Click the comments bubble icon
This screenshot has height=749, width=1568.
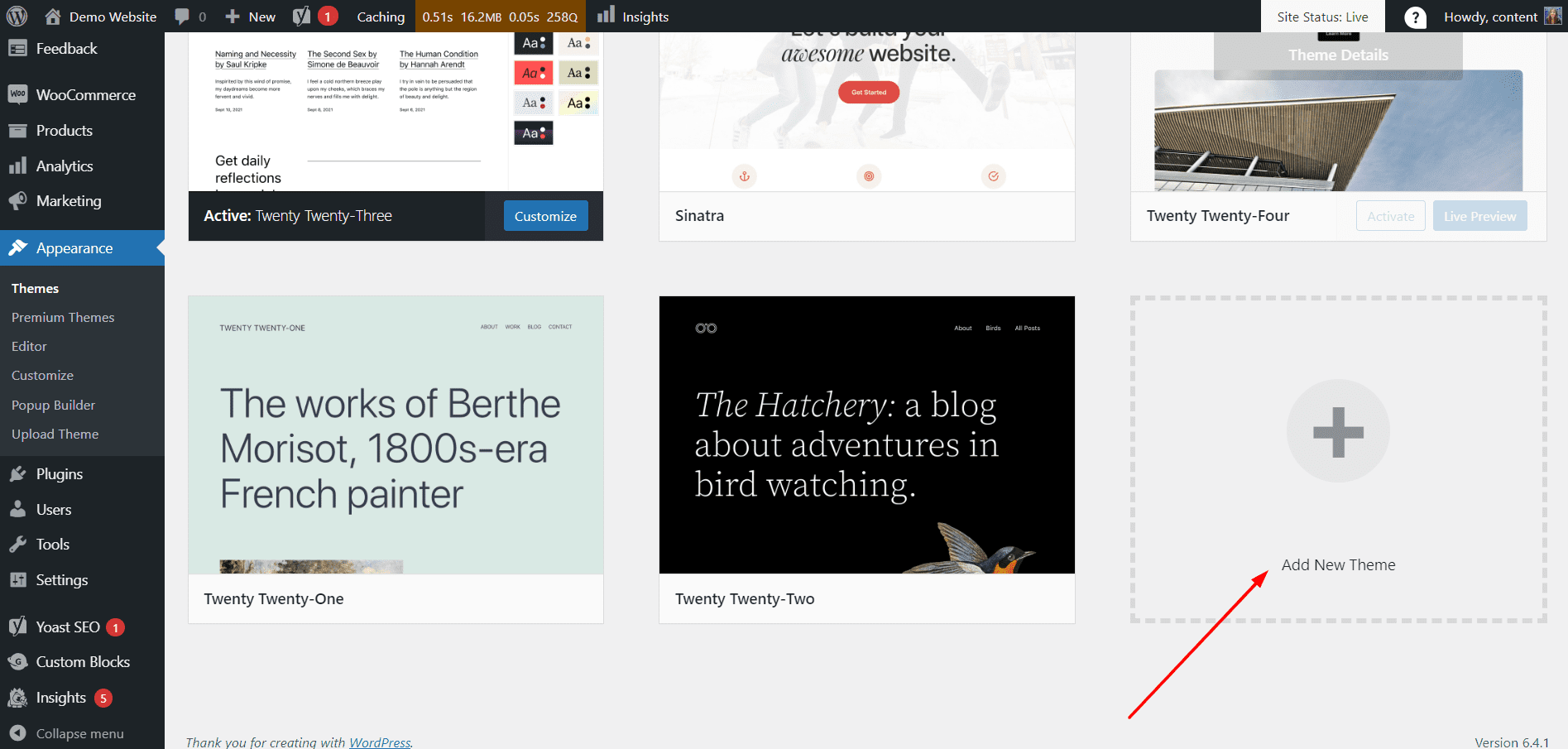[x=182, y=17]
